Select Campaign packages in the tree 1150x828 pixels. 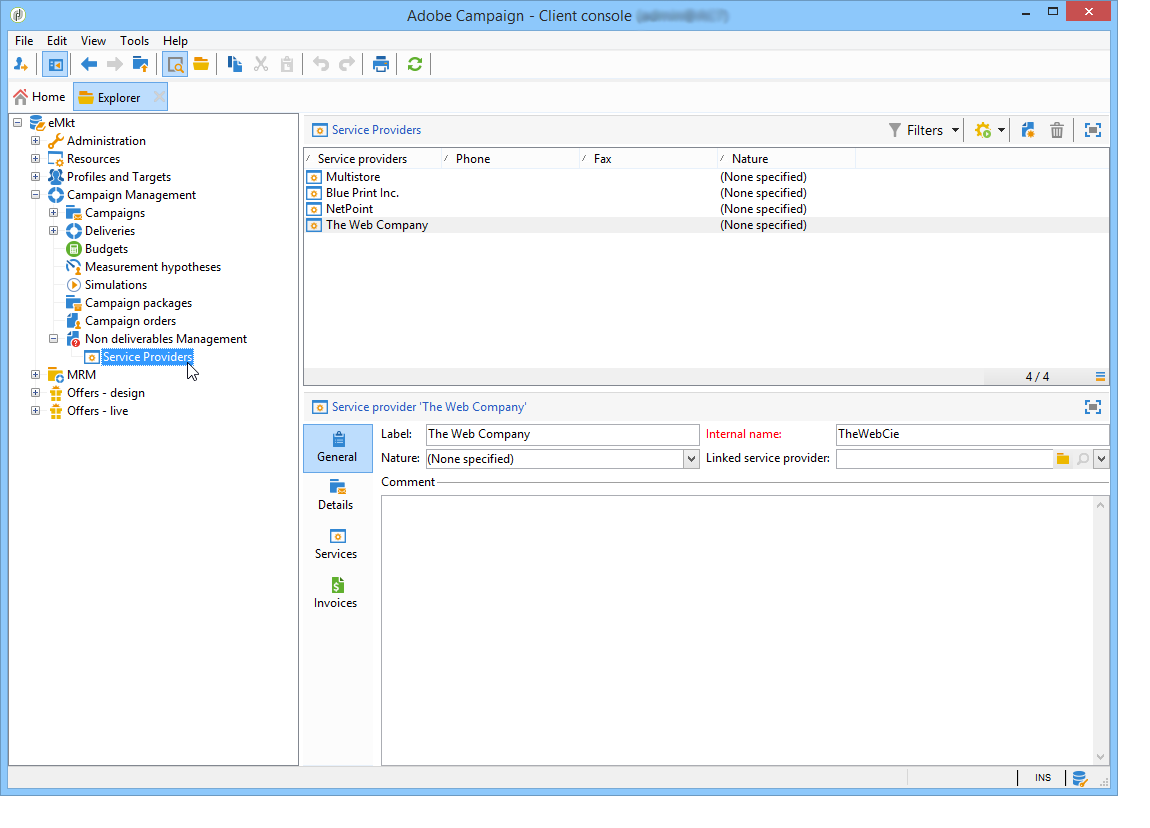(x=138, y=303)
